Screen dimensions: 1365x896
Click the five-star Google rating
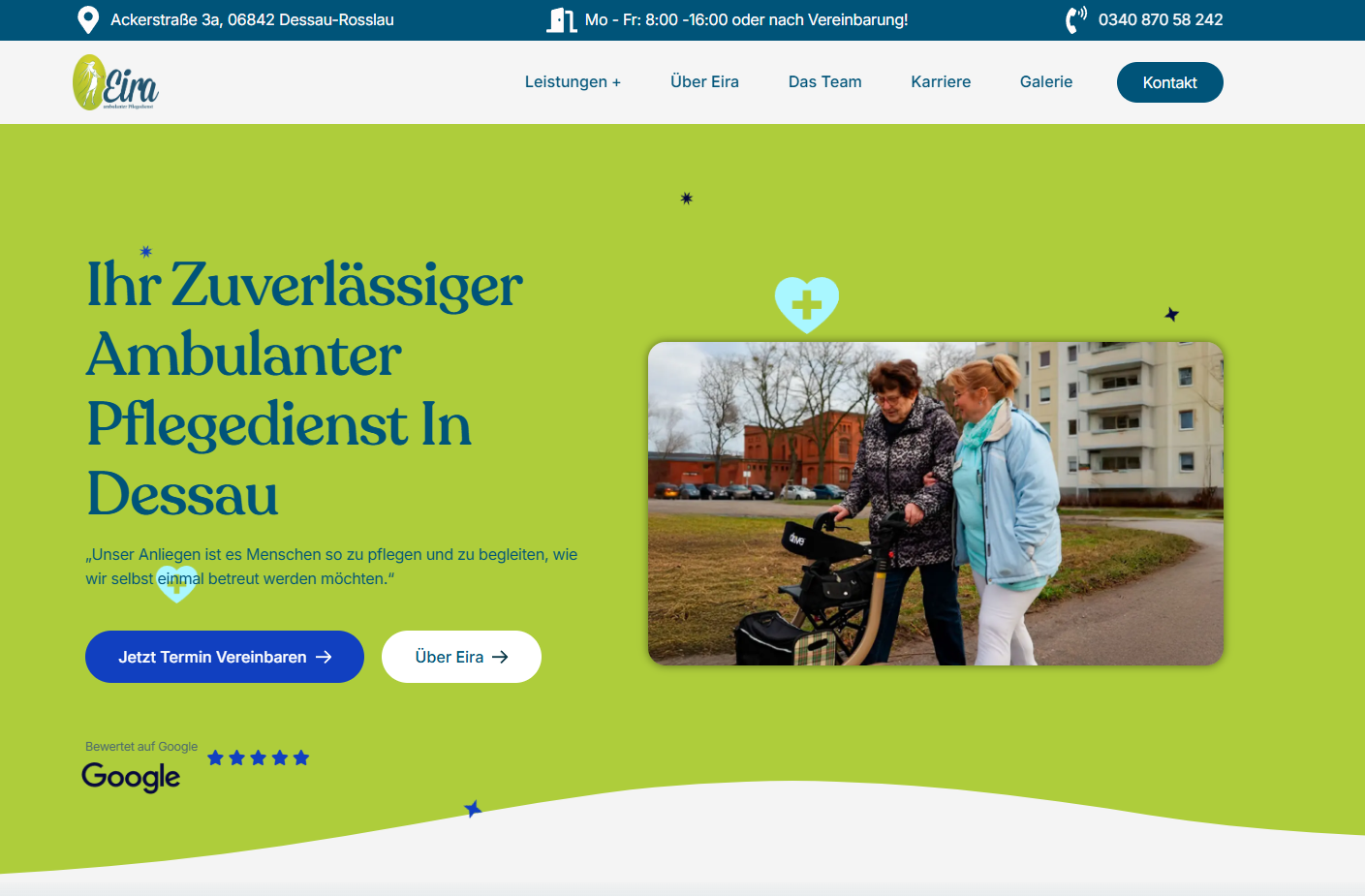point(258,757)
